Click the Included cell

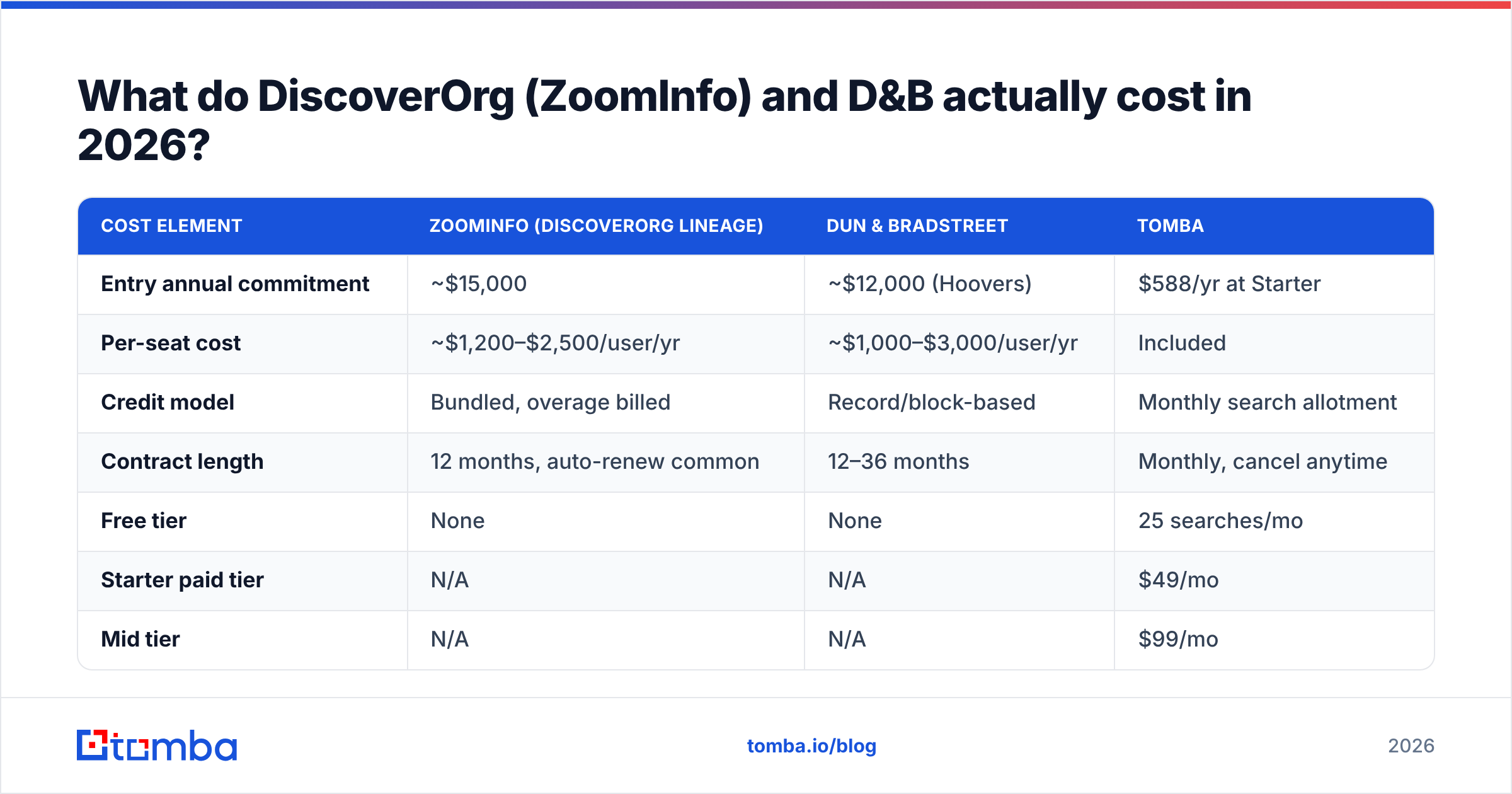[x=1182, y=343]
